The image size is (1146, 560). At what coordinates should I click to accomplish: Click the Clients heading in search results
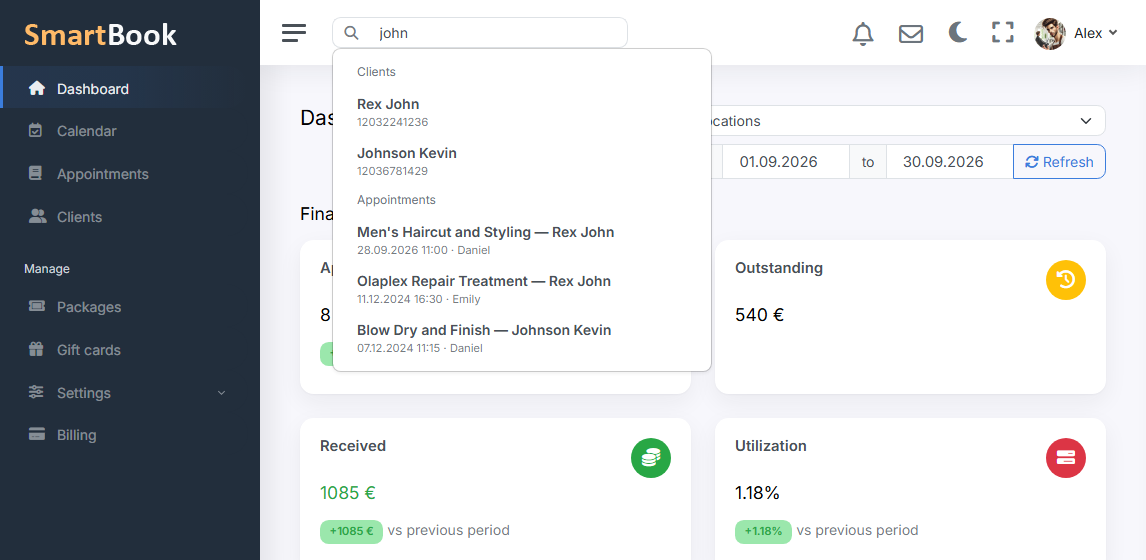click(x=376, y=72)
